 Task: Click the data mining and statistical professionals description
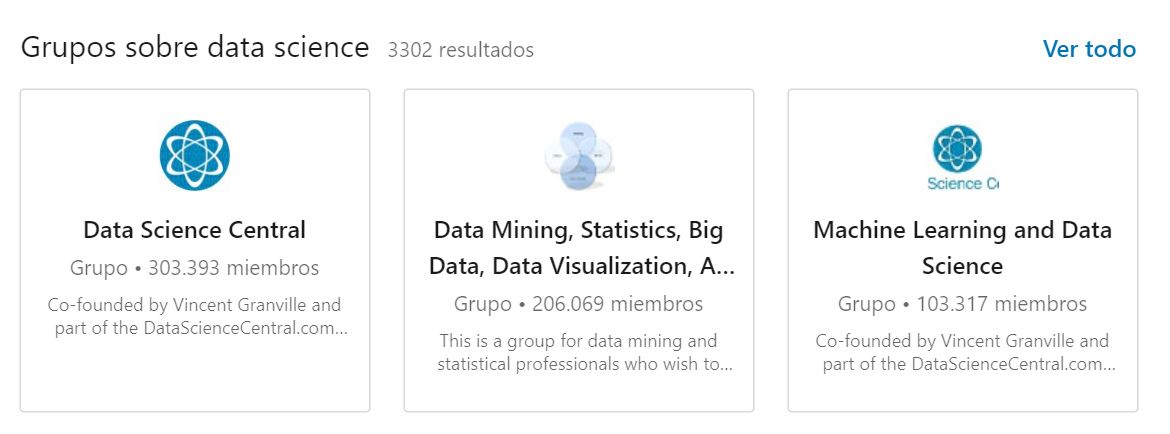point(579,353)
